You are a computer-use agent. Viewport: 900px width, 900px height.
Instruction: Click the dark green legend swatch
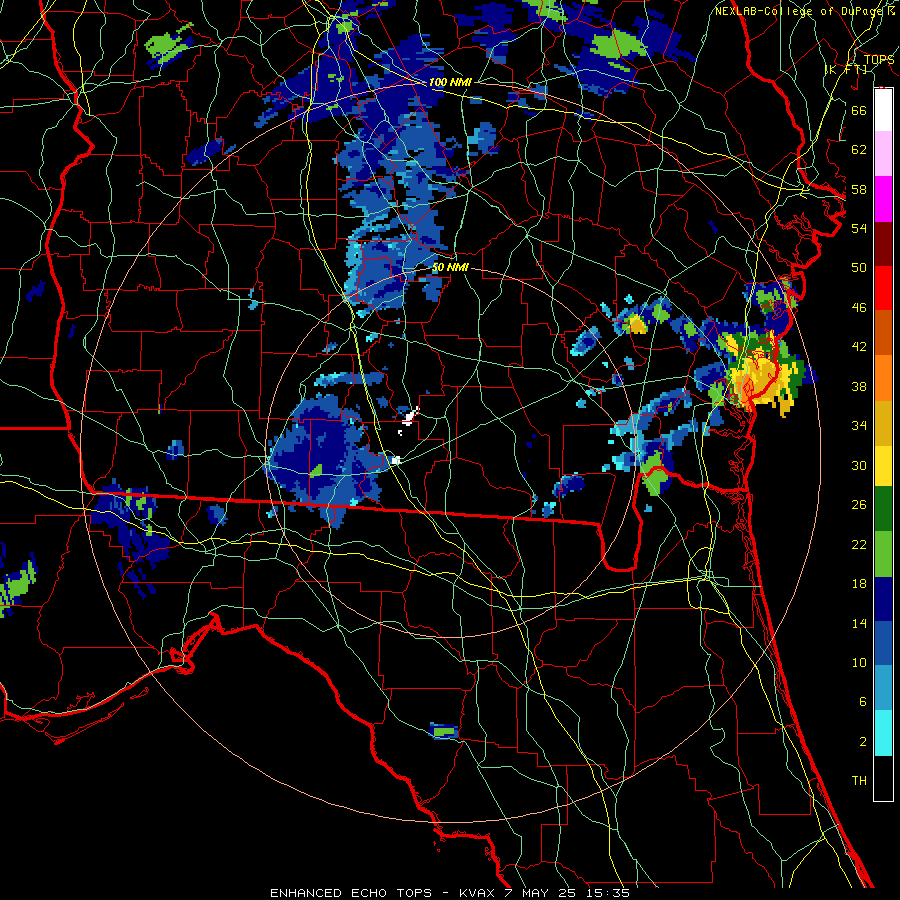pos(883,509)
